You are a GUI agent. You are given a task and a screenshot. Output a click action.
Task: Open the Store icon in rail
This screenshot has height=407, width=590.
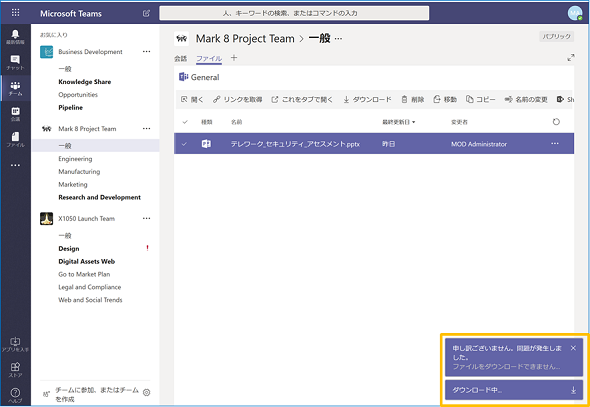[15, 370]
